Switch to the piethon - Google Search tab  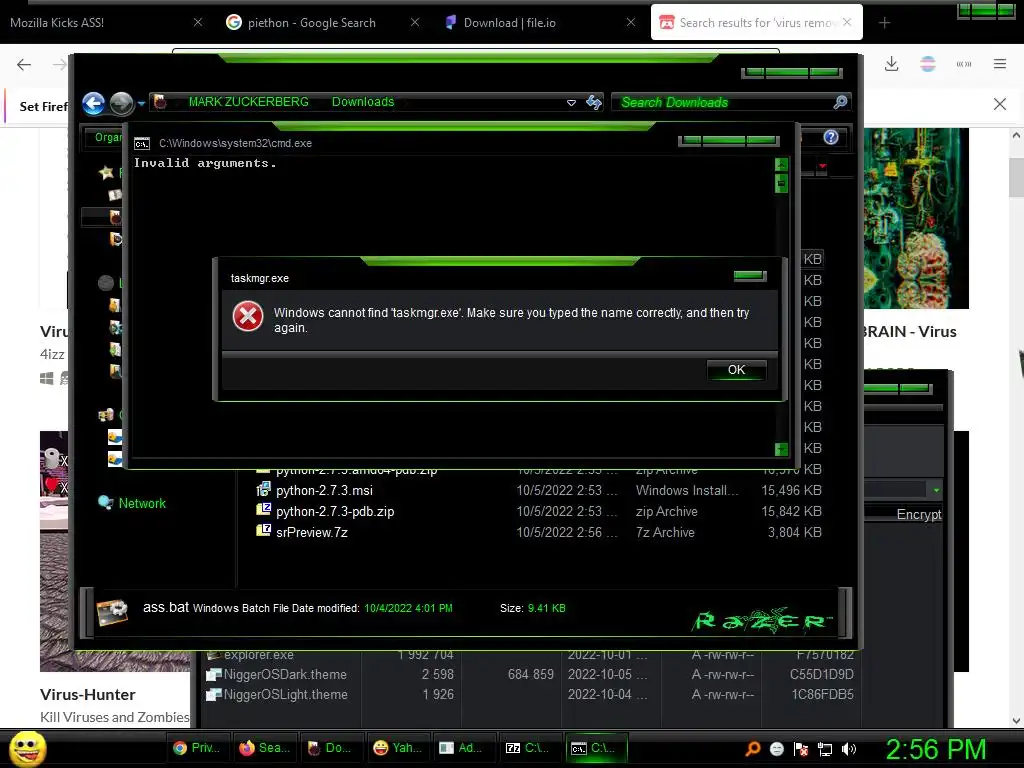click(x=312, y=23)
